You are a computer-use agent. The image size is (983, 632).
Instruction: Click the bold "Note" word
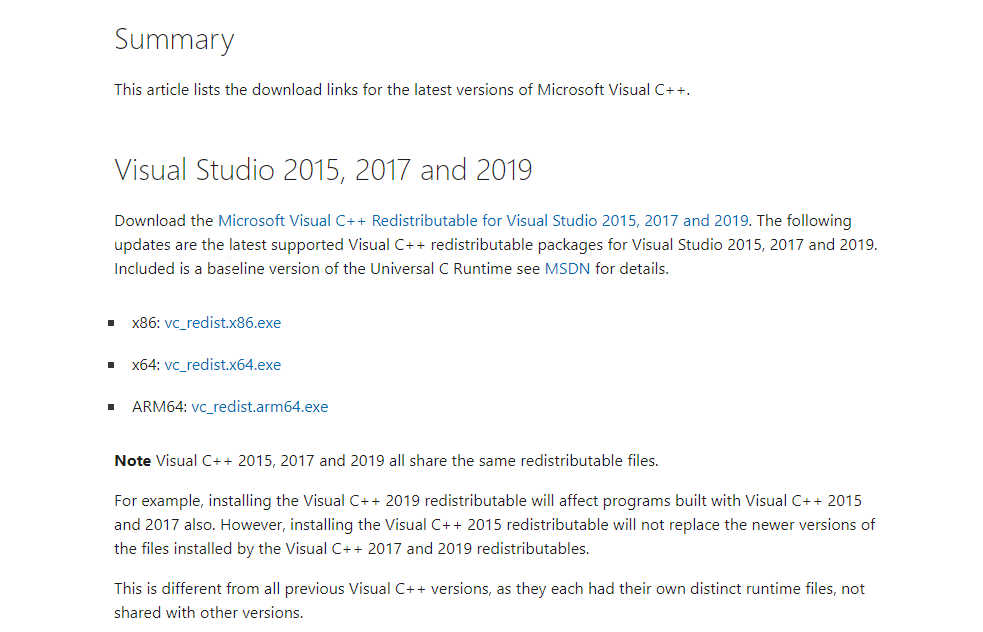click(132, 461)
